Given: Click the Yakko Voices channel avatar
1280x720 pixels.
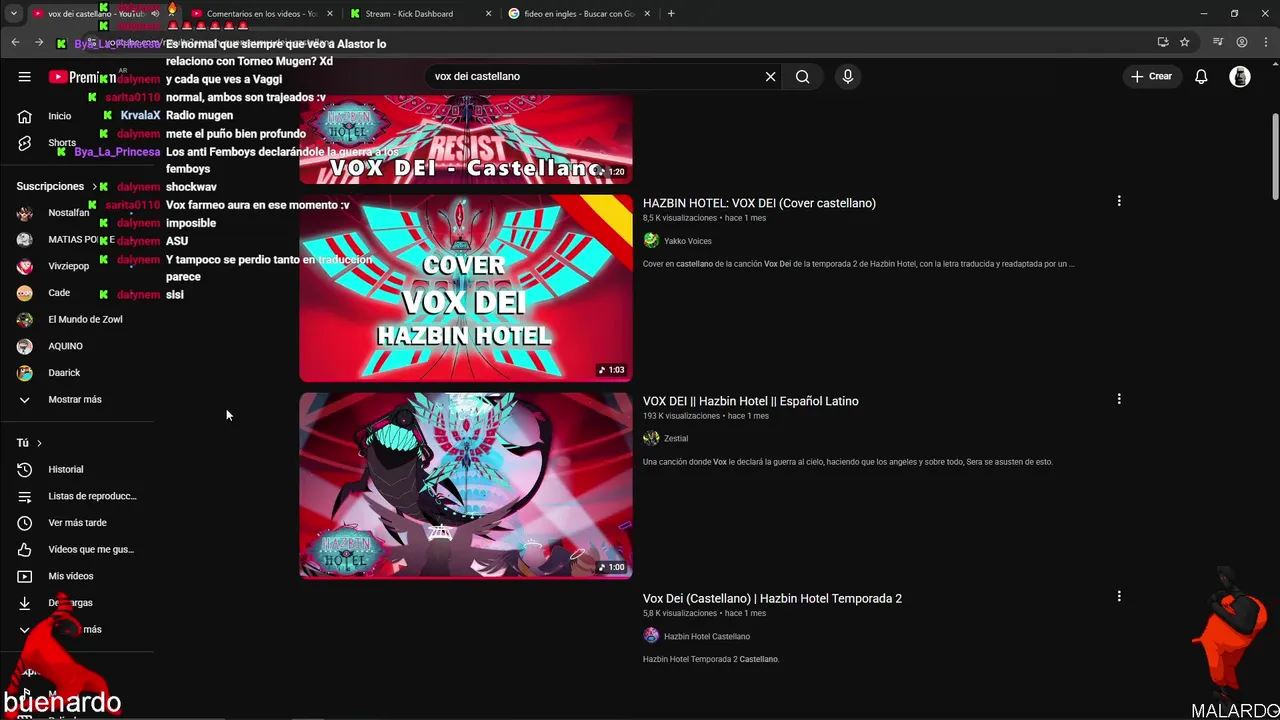Looking at the screenshot, I should 651,240.
